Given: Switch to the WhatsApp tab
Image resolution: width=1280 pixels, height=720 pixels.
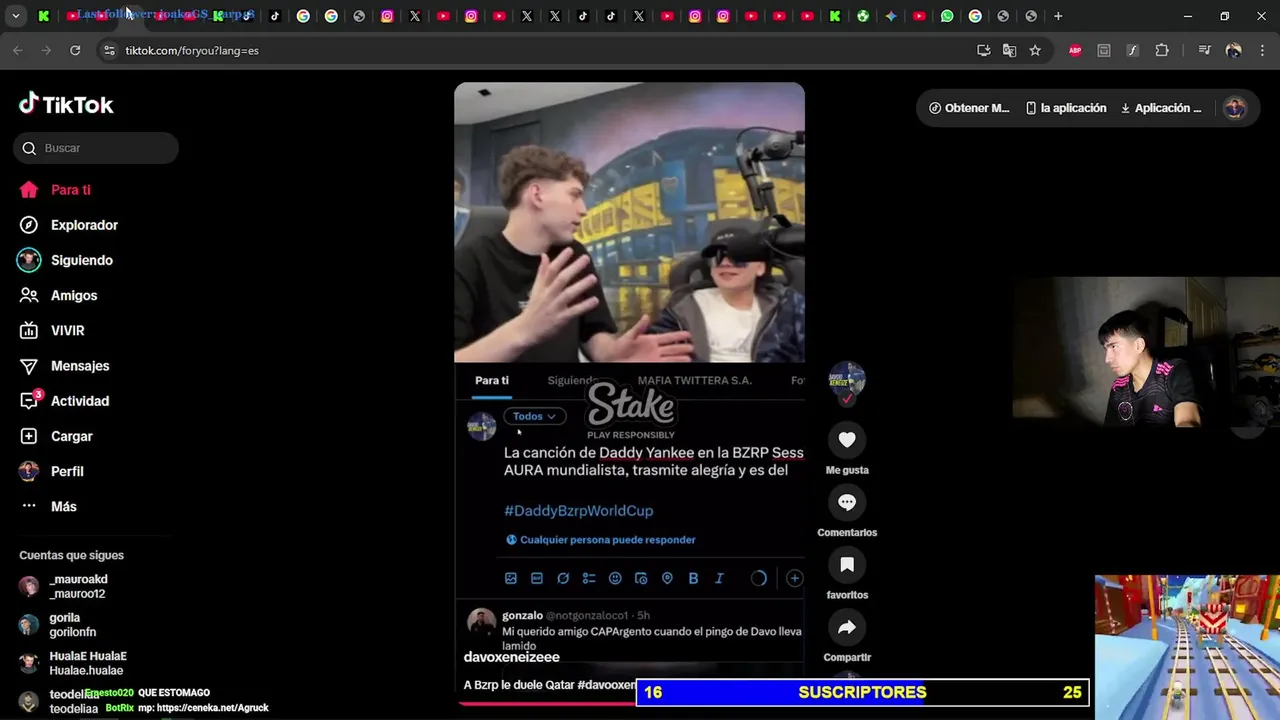Looking at the screenshot, I should 947,16.
